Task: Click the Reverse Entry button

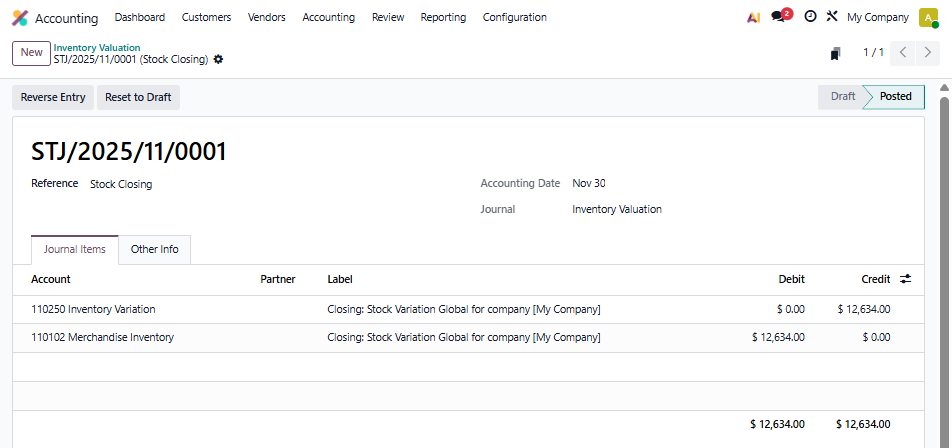Action: [x=54, y=98]
